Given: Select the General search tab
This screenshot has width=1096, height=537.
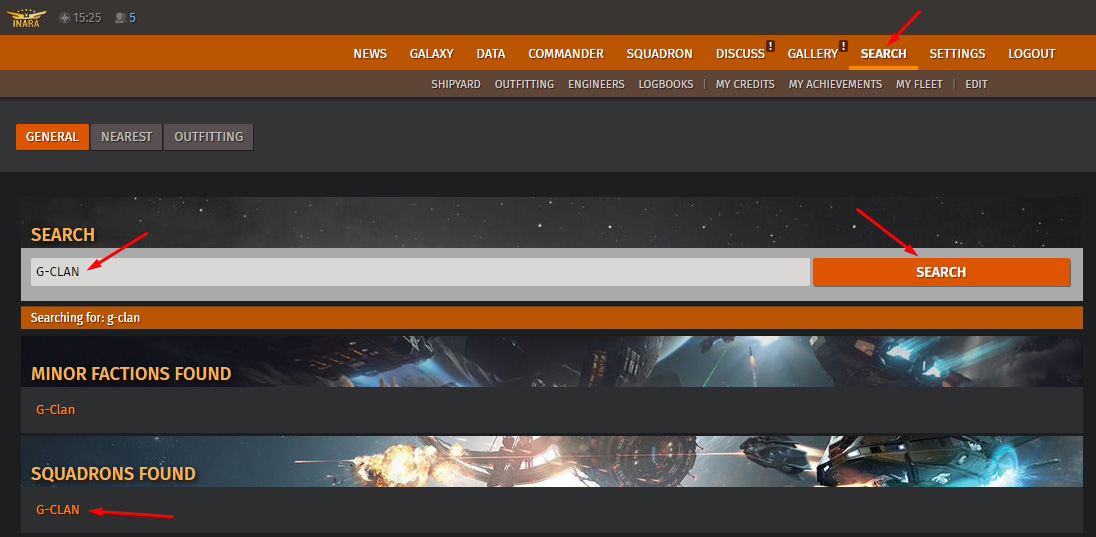Looking at the screenshot, I should click(52, 137).
